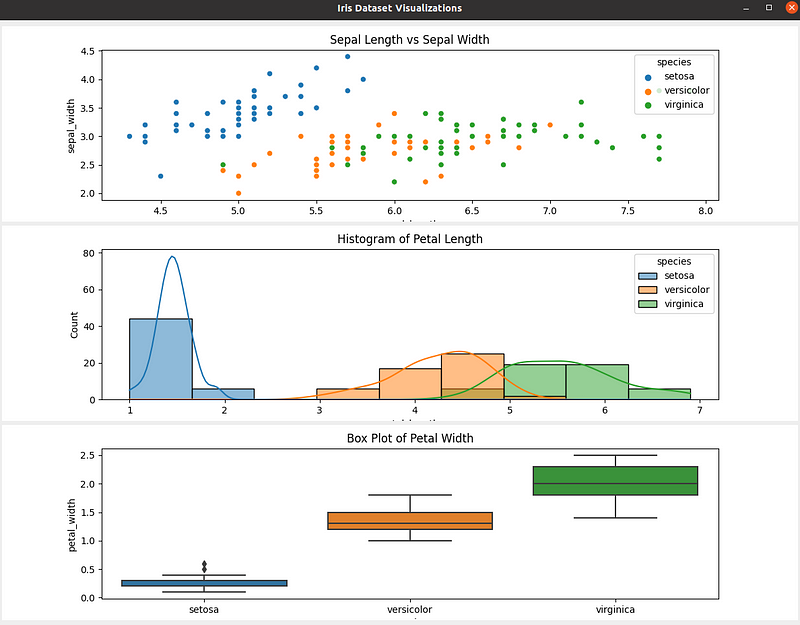
Task: Click 'species' heading of the histogram legend
Action: coord(674,261)
